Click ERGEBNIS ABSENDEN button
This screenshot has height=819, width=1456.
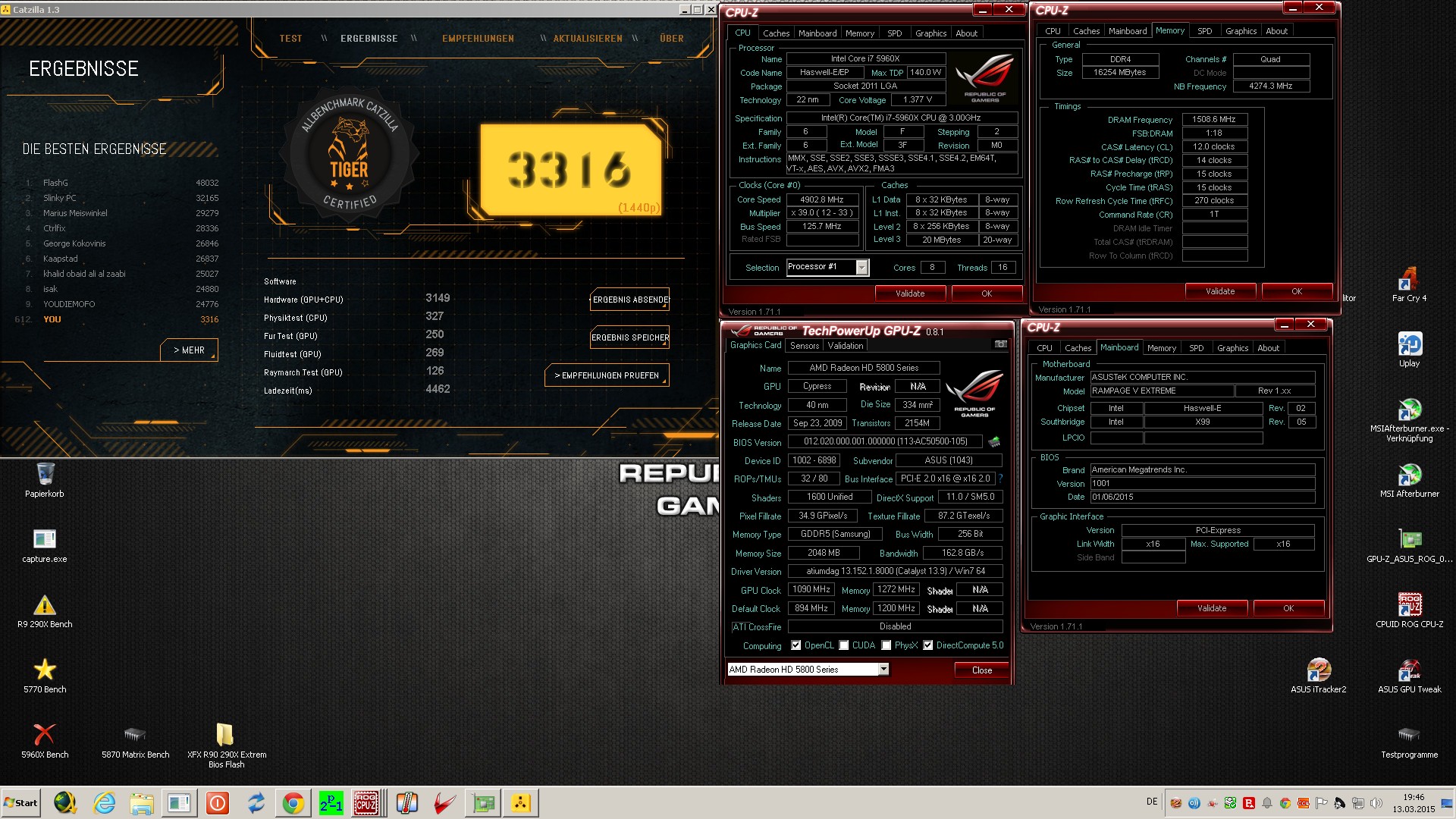630,300
